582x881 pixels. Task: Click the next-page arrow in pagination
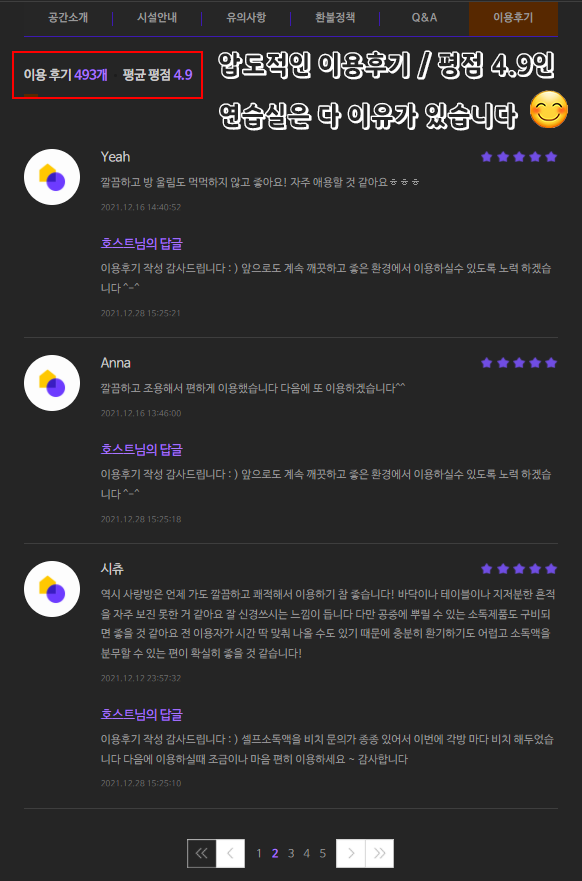click(350, 853)
